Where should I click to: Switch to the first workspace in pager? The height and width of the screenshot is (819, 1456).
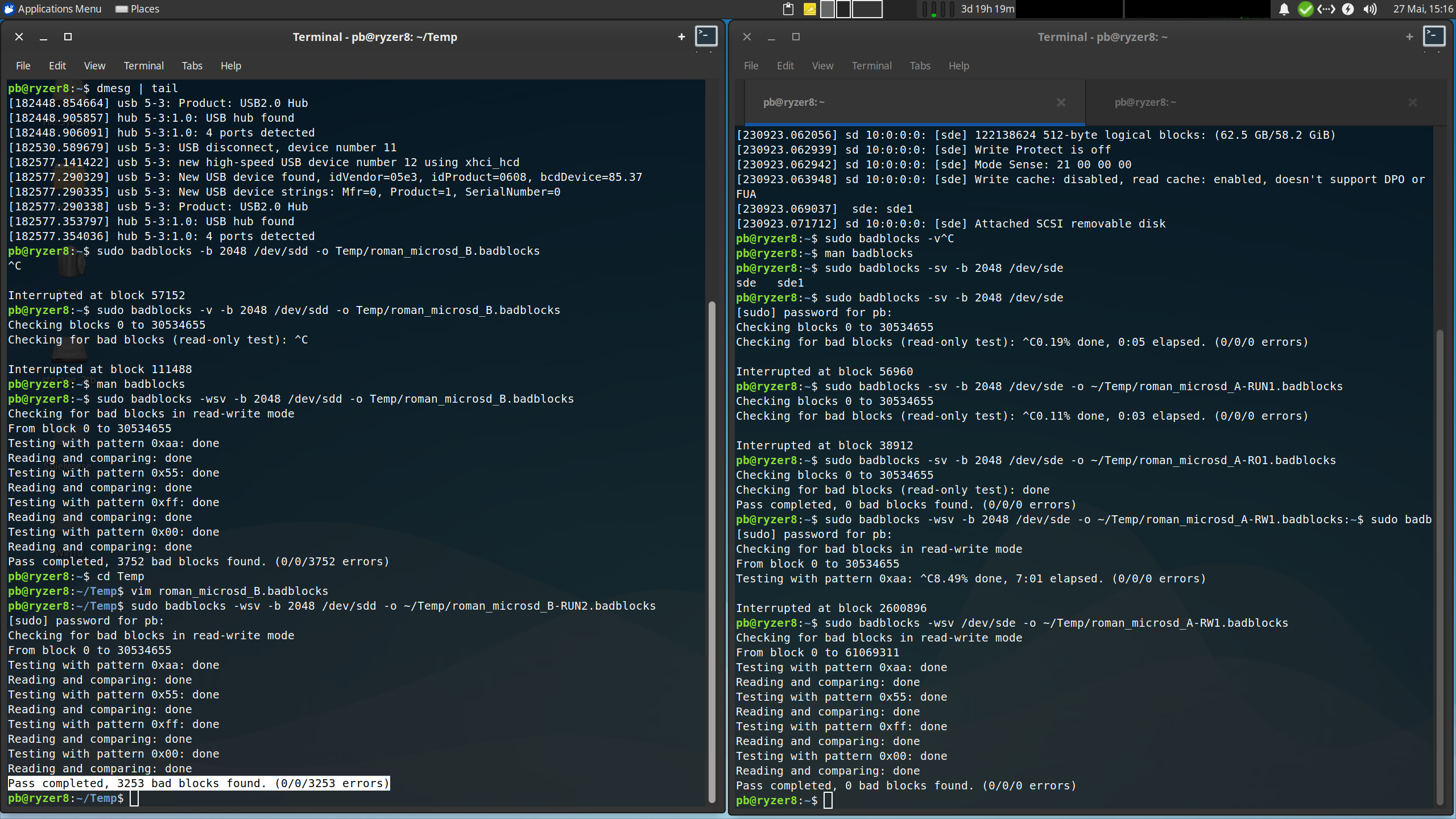pos(828,9)
